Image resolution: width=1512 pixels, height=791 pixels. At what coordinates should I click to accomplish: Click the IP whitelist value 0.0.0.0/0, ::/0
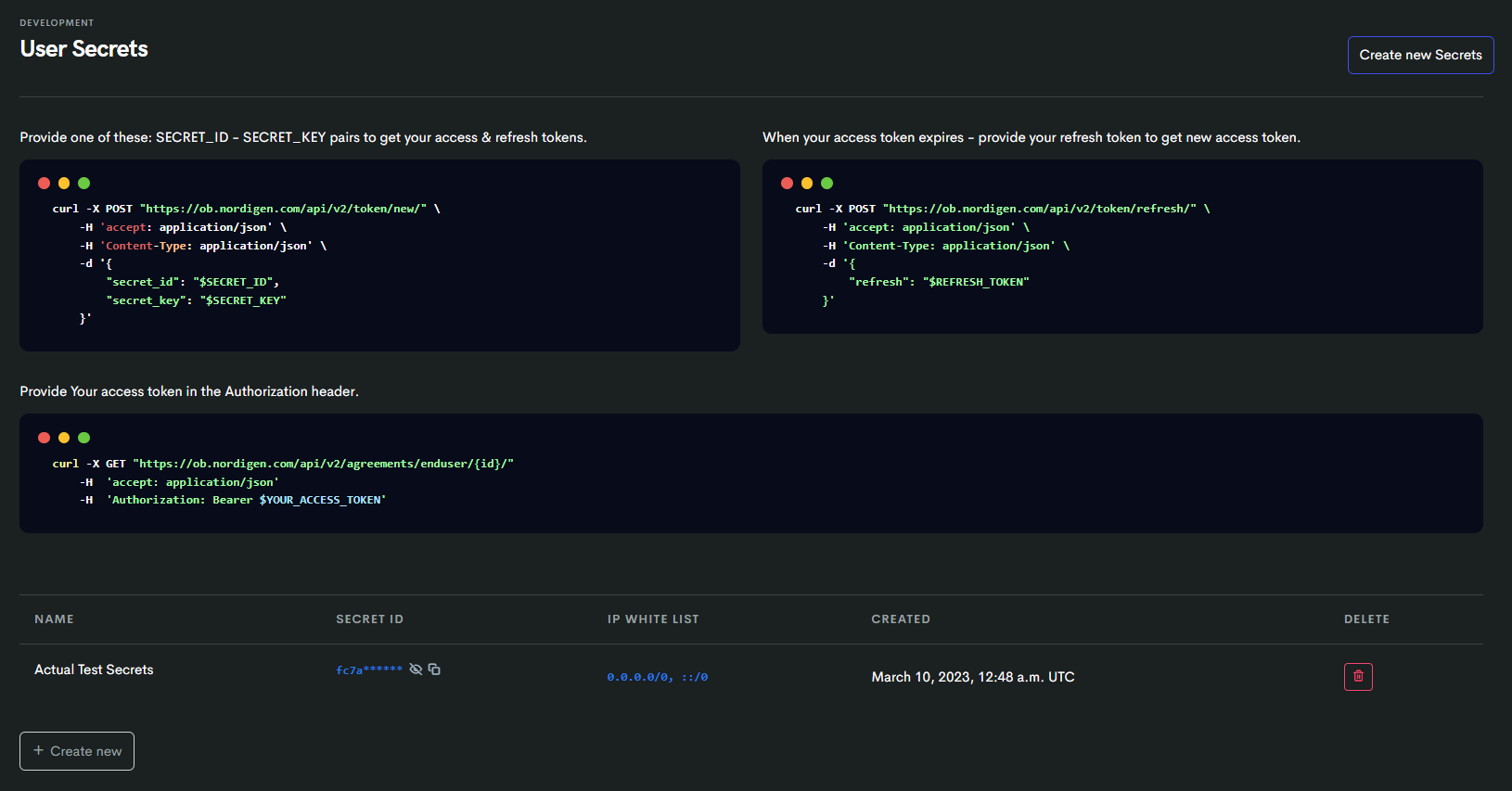coord(657,677)
